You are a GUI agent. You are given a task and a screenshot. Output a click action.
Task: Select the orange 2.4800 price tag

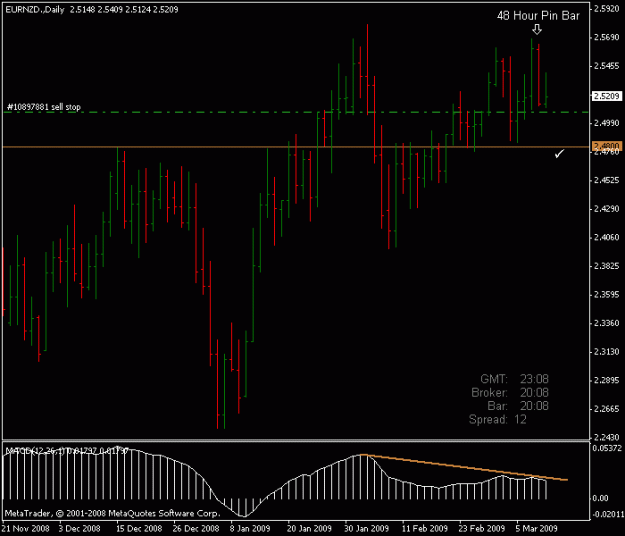coord(606,146)
